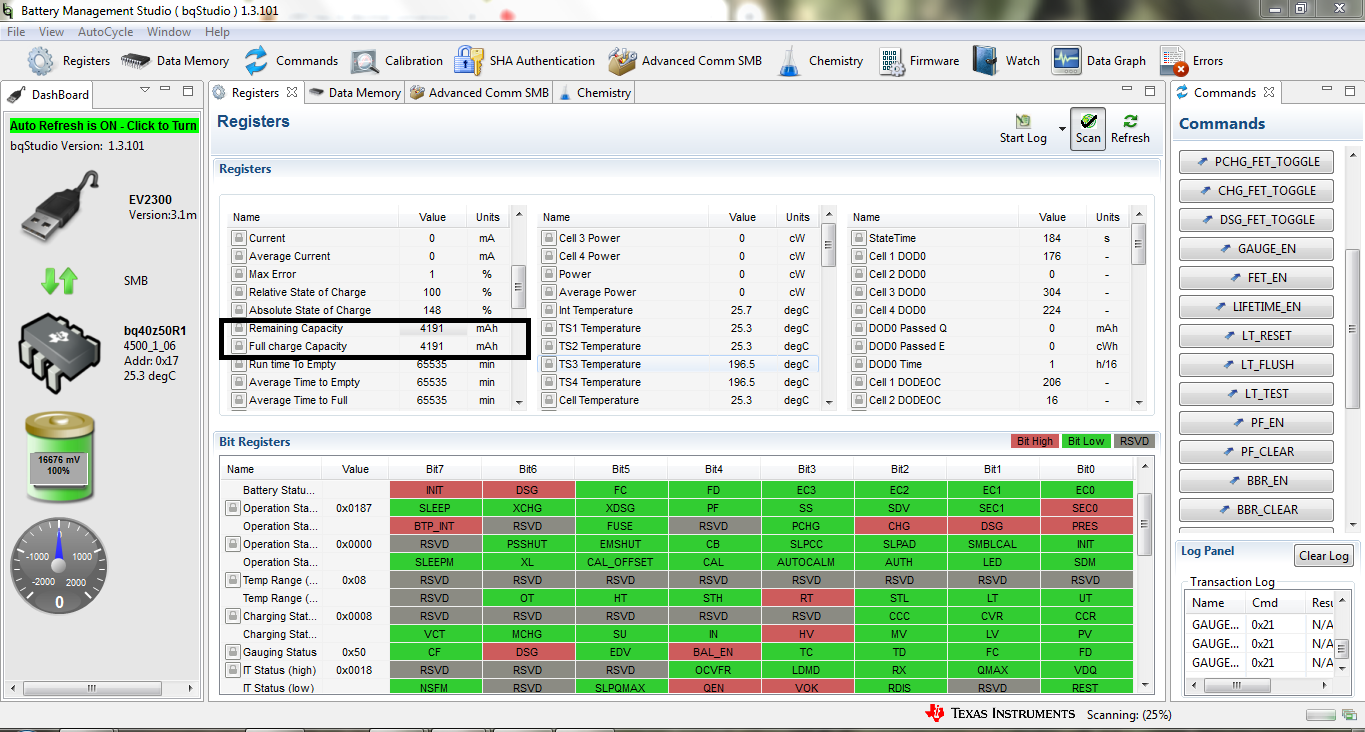
Task: Click the green SMB arrows icon
Action: pyautogui.click(x=59, y=281)
